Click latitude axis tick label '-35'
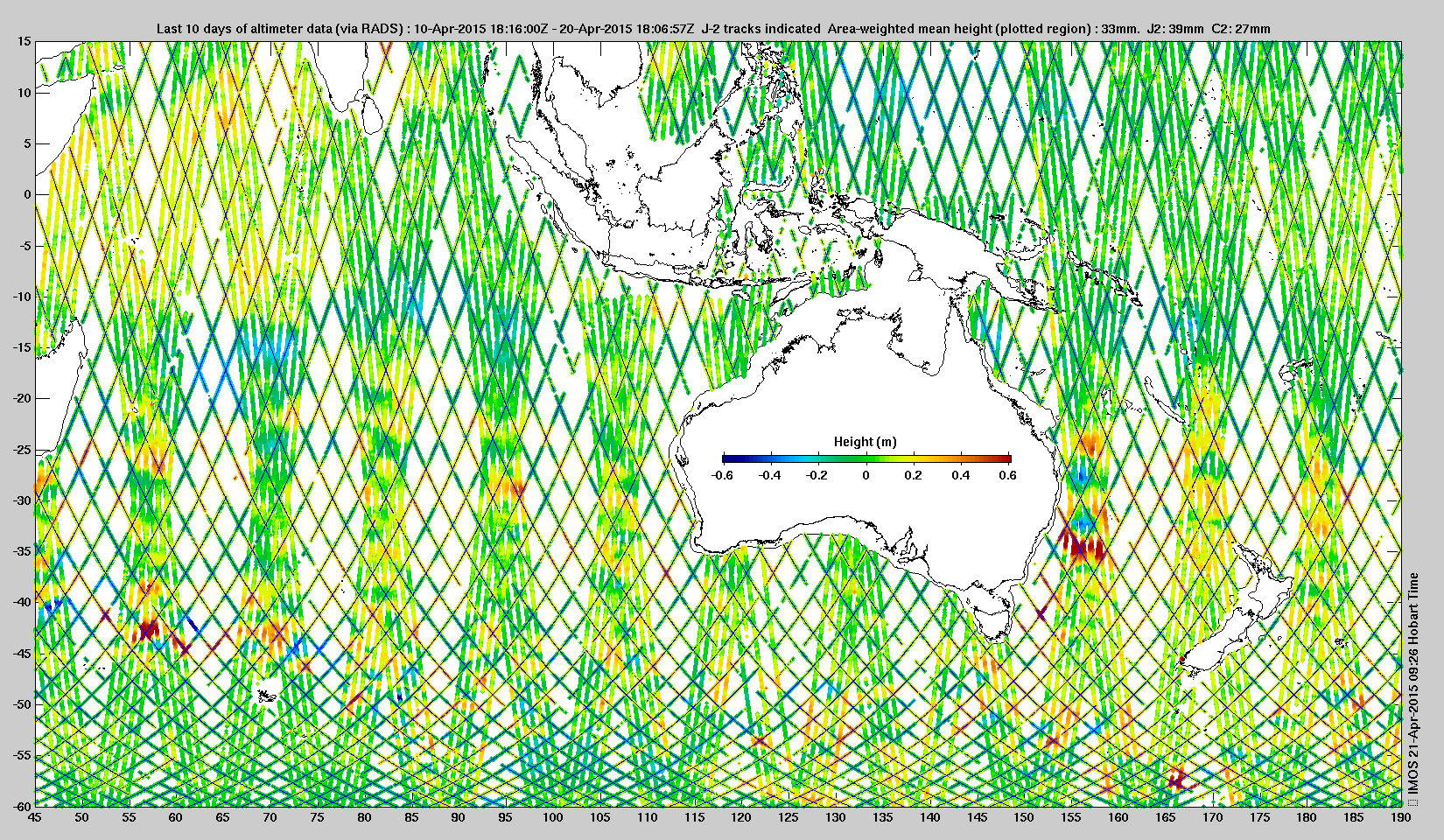Screen dimensions: 1444x840 [21, 551]
